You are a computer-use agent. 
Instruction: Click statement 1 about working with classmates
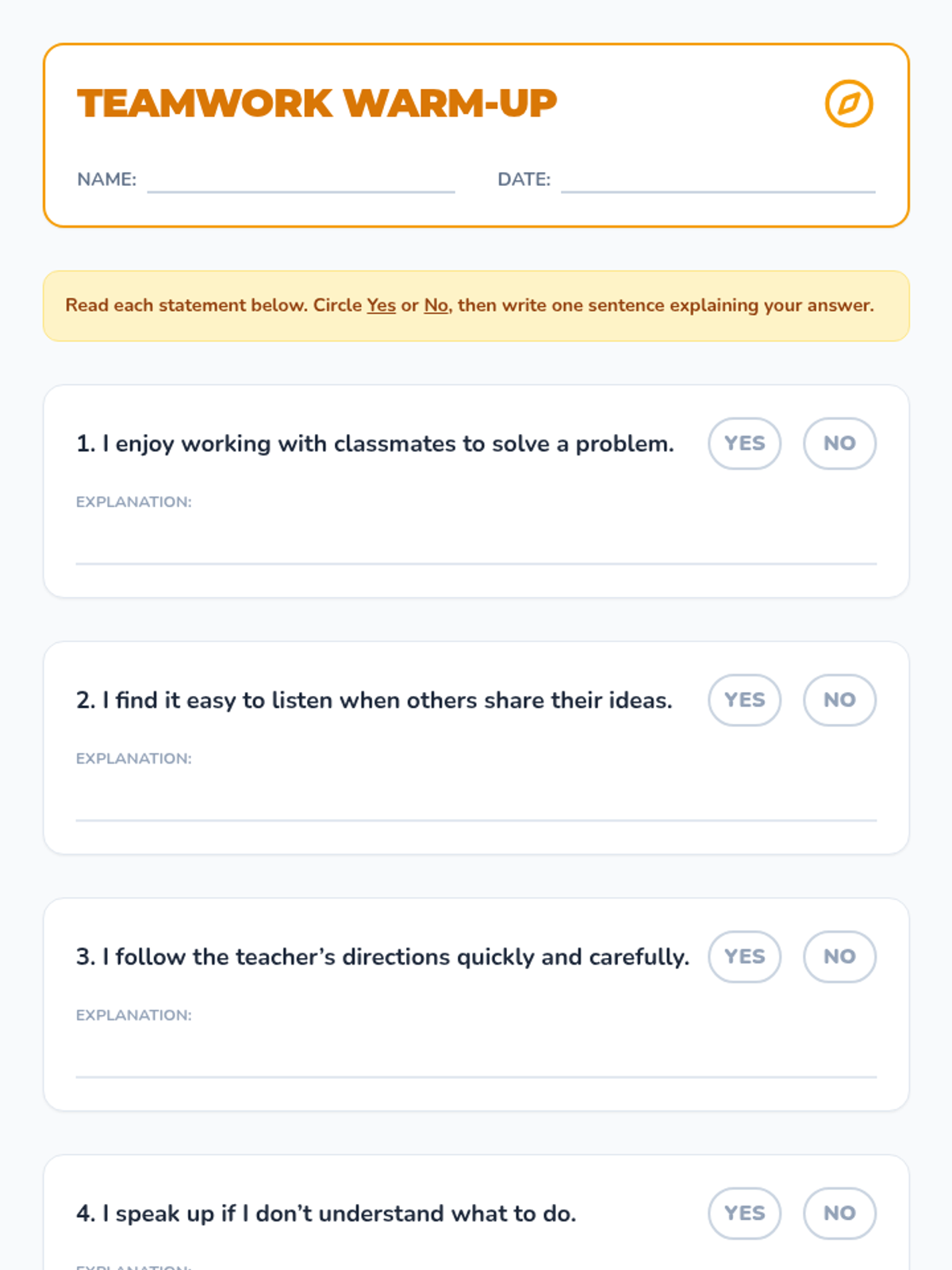(x=374, y=444)
